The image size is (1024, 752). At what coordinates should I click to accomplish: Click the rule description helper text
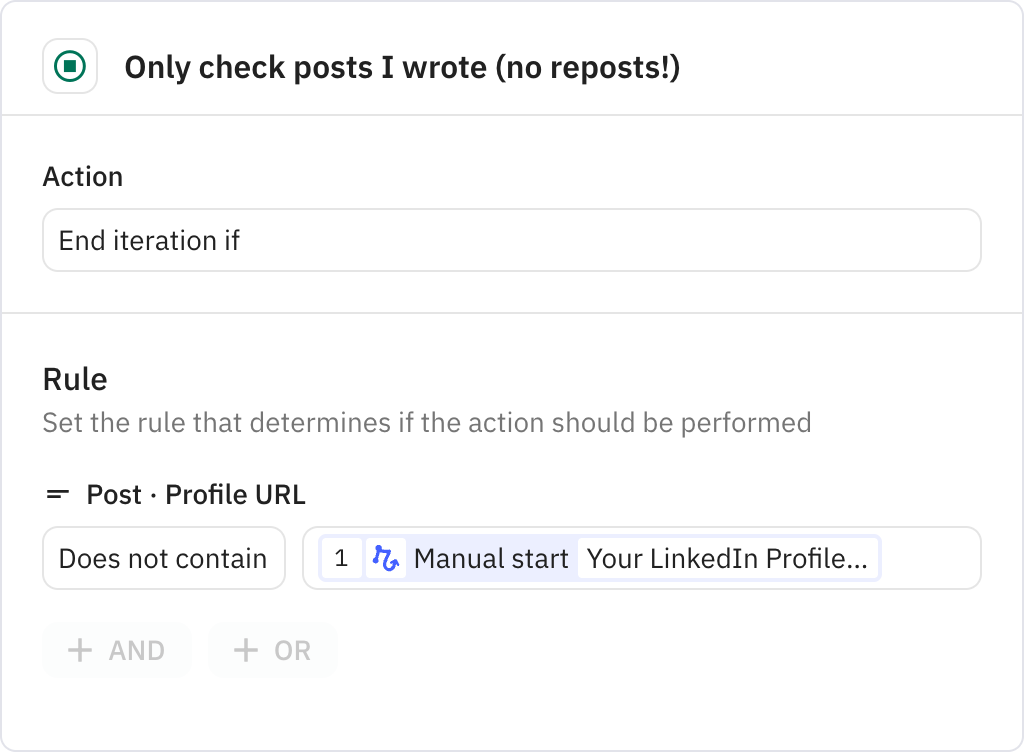pos(426,422)
